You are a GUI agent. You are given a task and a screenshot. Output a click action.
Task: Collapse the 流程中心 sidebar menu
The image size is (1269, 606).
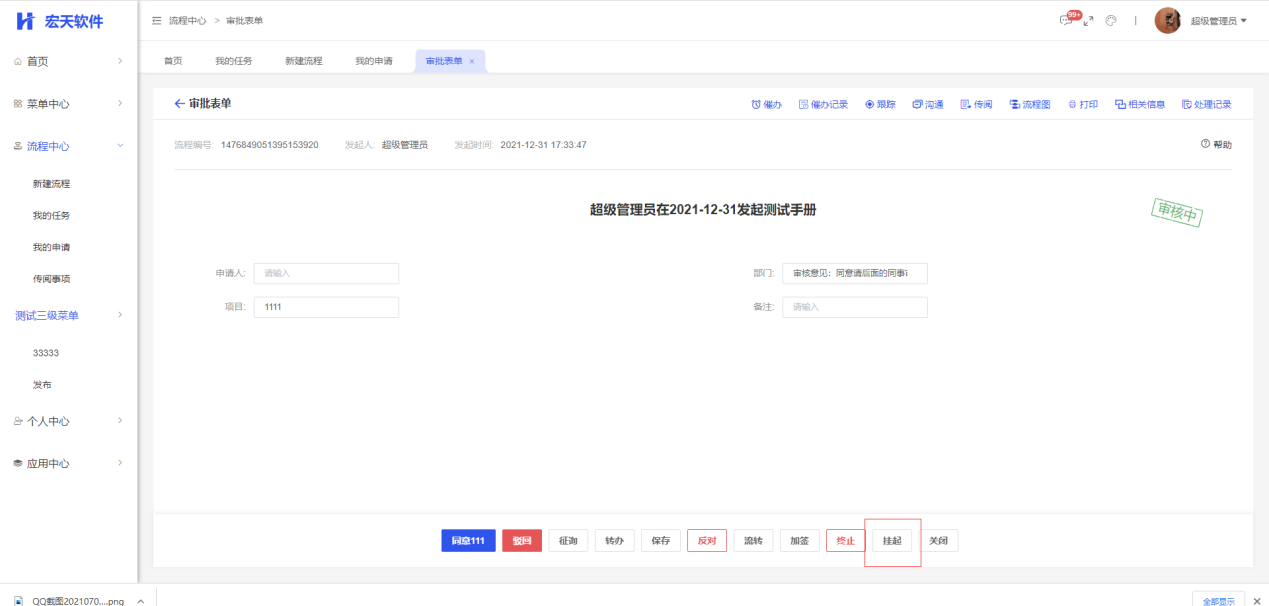(x=120, y=146)
